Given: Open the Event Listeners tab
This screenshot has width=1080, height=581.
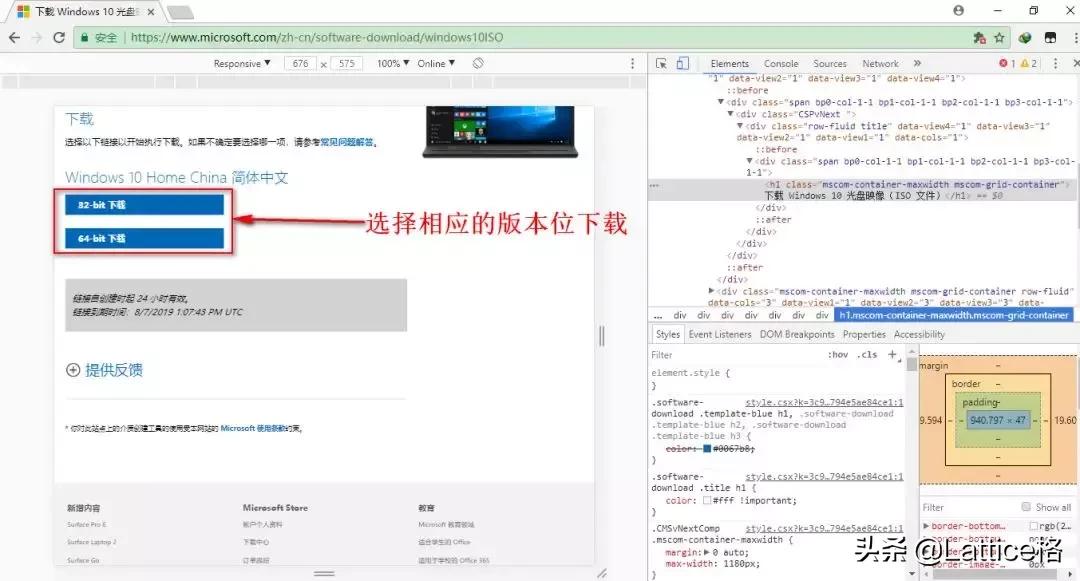Looking at the screenshot, I should coord(720,334).
